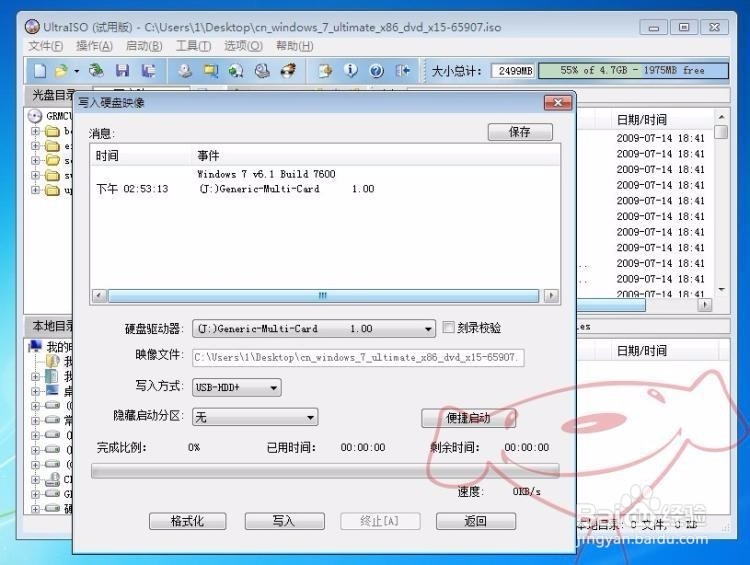
Task: Click the message list scroll right arrow
Action: pos(551,296)
